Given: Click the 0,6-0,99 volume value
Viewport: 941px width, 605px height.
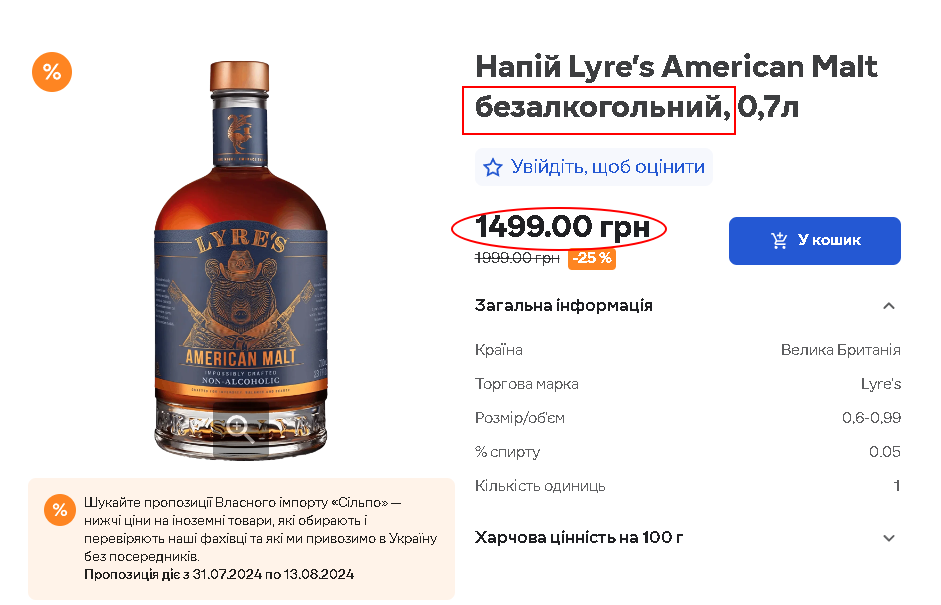Looking at the screenshot, I should click(x=871, y=418).
